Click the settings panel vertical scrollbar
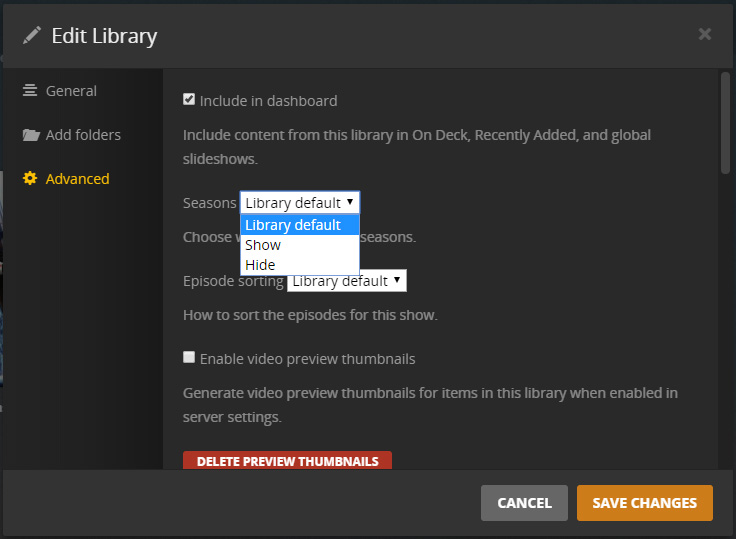This screenshot has height=539, width=736. 725,125
